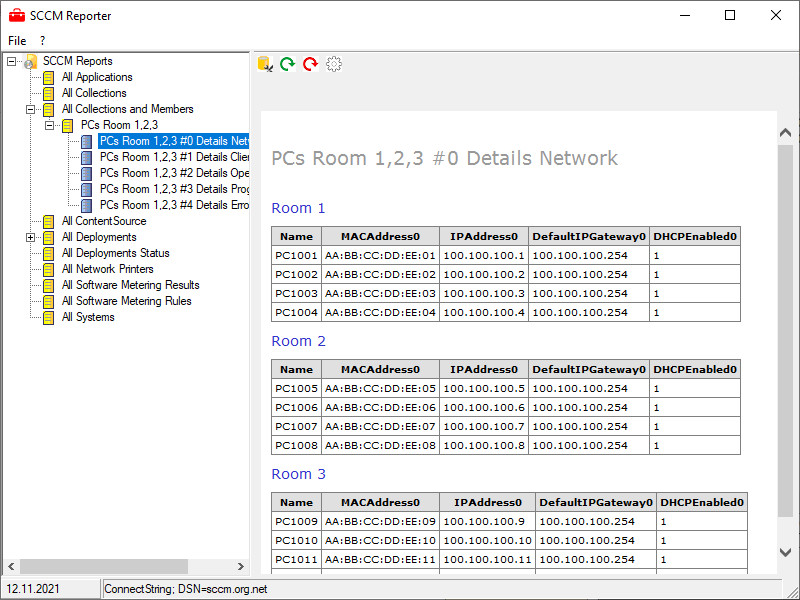Click the yellow icon beside PCs Room 1,2,3
Screen dimensions: 800x600
click(67, 126)
